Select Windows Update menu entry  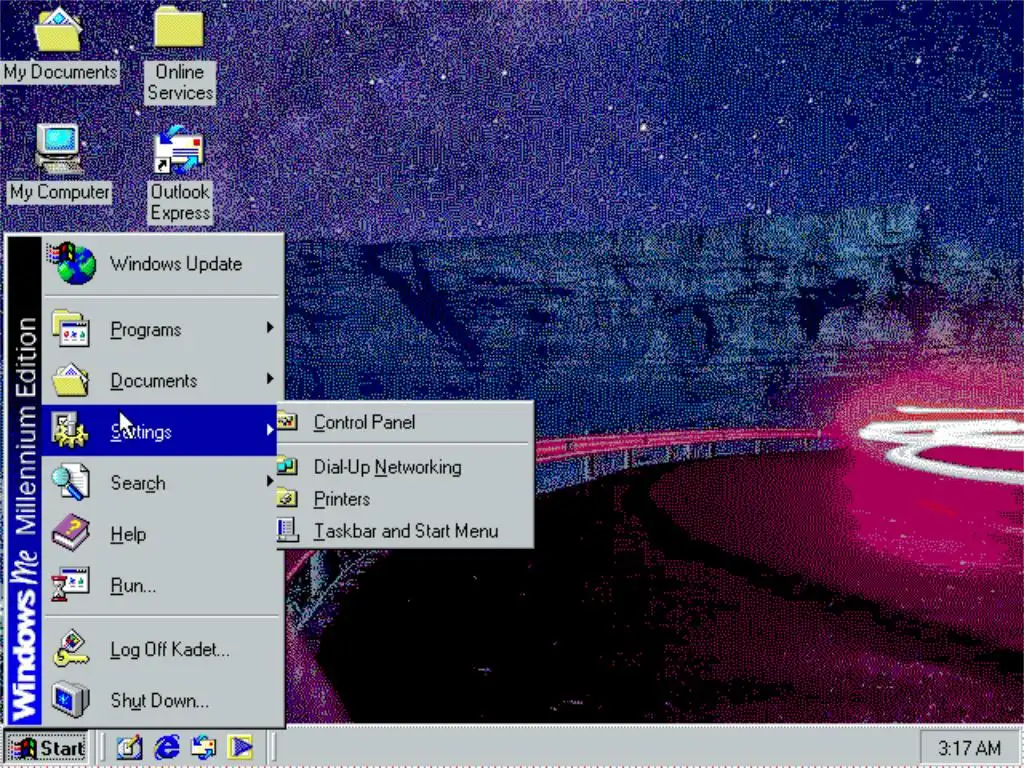[x=163, y=264]
